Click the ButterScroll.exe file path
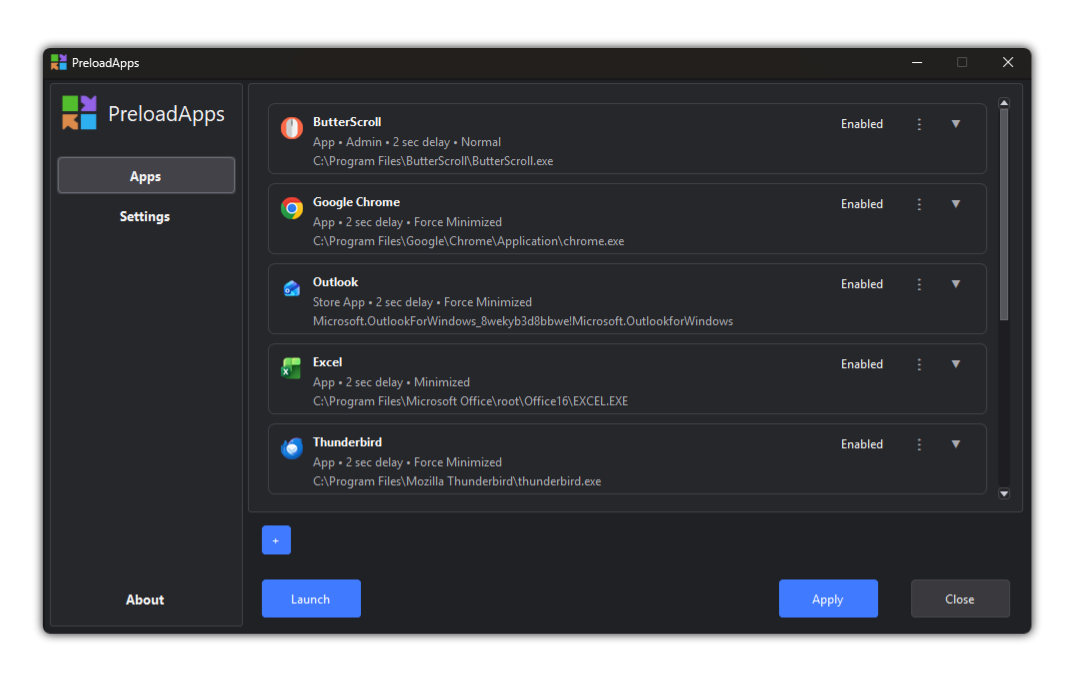The image size is (1076, 690). click(x=433, y=161)
